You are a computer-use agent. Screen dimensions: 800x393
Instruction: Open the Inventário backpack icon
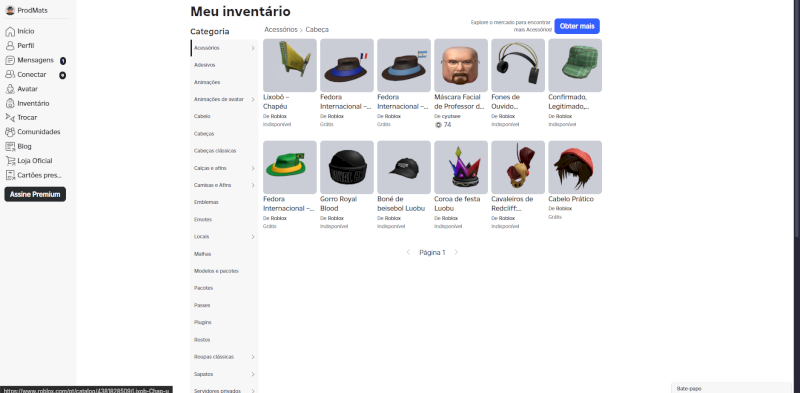(x=10, y=103)
